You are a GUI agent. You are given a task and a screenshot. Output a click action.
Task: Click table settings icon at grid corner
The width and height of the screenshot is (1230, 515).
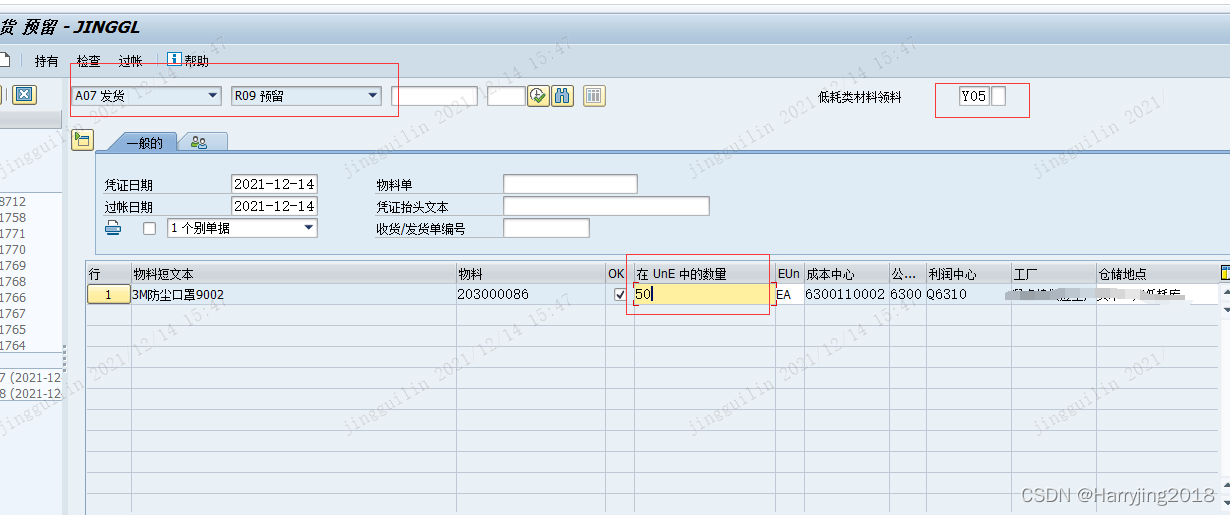(x=1225, y=273)
